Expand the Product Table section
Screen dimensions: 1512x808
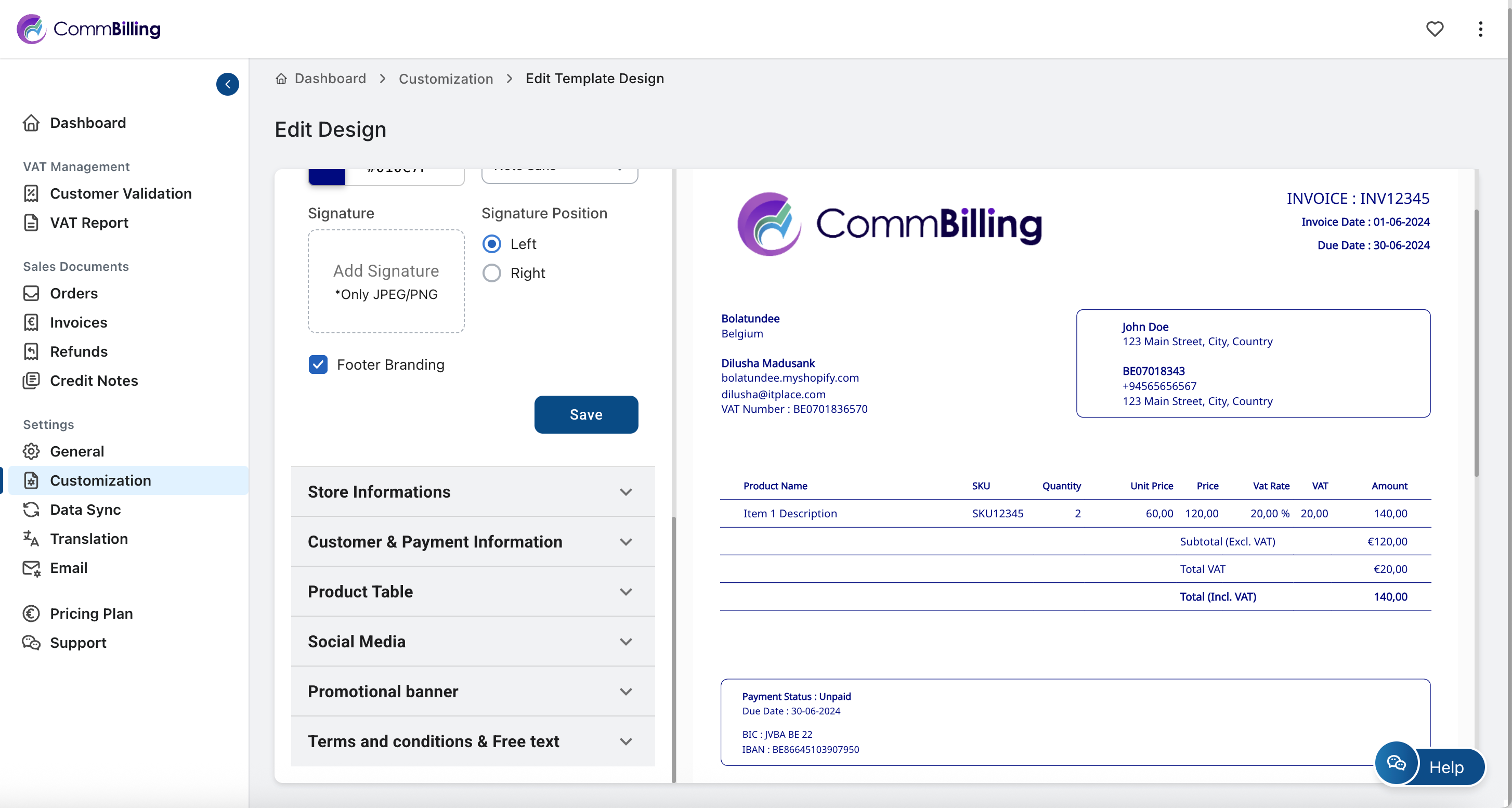click(473, 592)
